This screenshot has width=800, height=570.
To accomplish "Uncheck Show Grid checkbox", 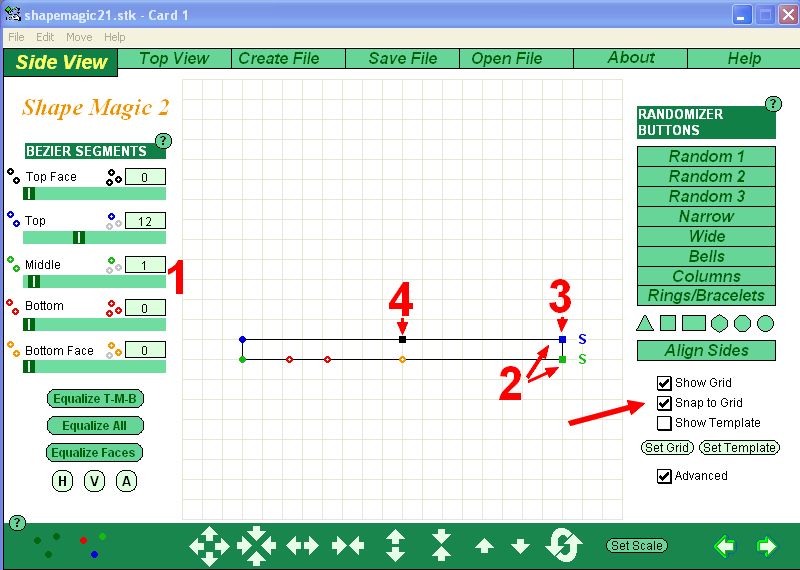I will coord(664,383).
